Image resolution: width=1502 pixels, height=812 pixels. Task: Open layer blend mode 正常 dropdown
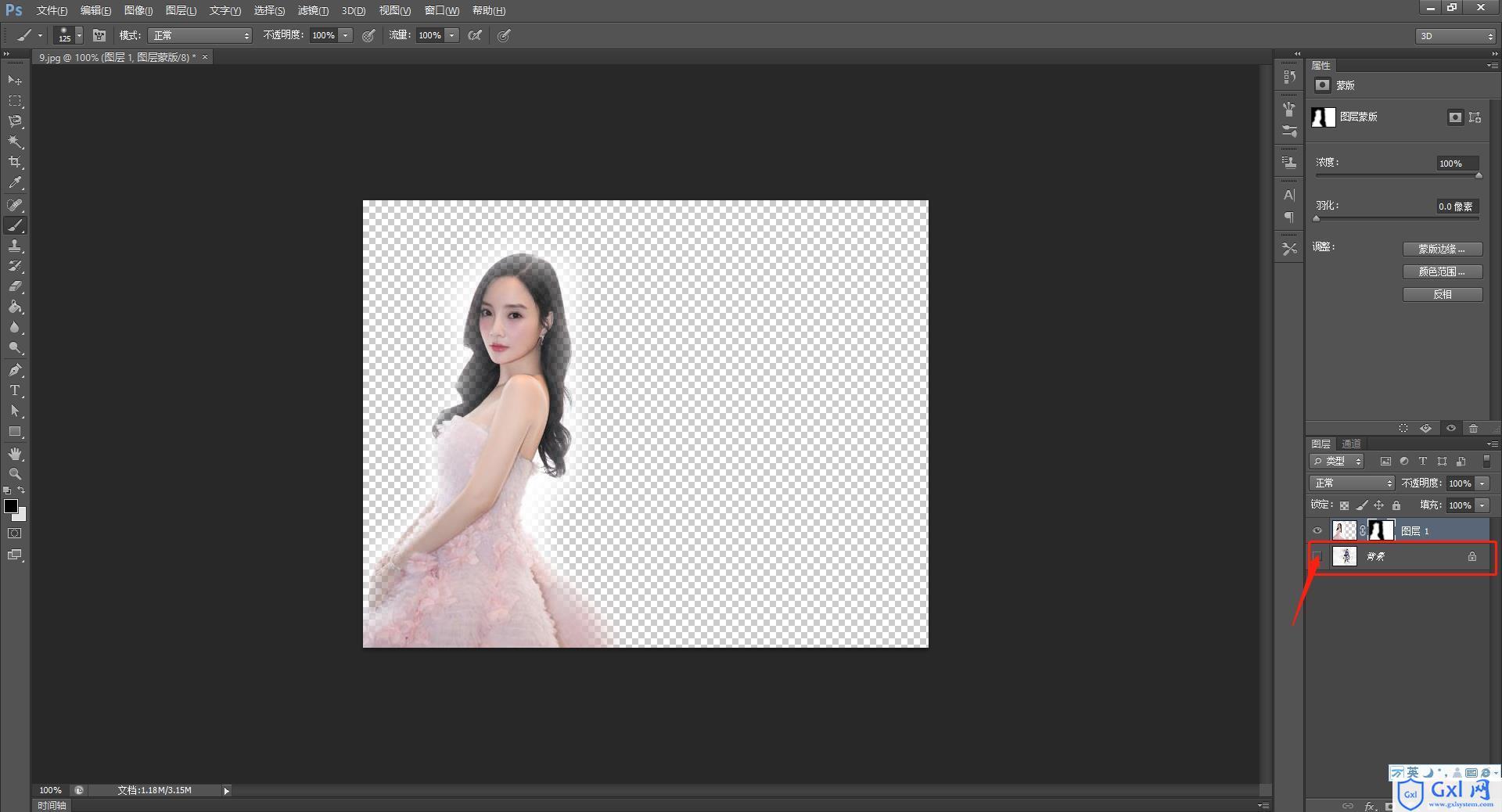click(x=1352, y=483)
